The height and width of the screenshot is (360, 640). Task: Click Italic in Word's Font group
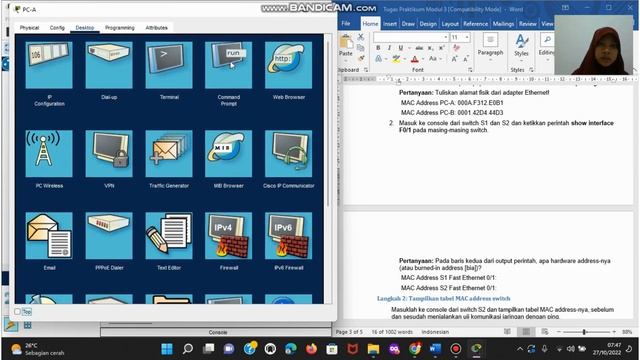pos(389,48)
